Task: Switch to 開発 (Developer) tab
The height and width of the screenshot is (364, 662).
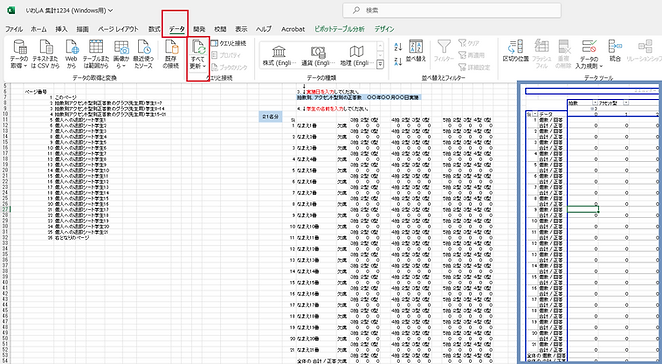Action: pyautogui.click(x=199, y=29)
